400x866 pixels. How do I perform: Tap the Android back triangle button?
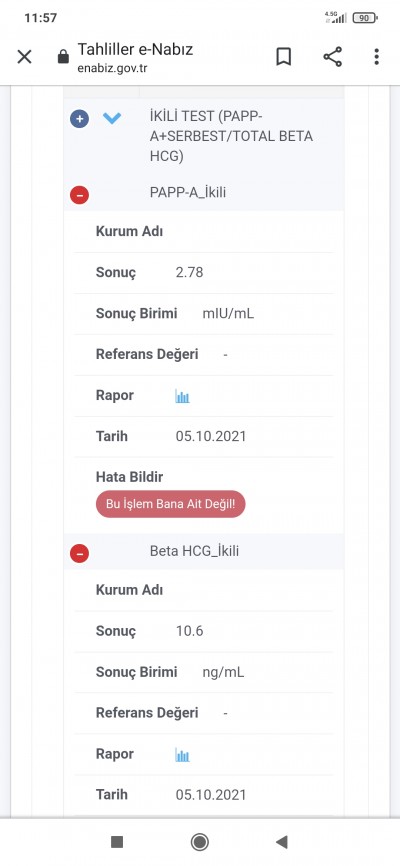point(282,842)
